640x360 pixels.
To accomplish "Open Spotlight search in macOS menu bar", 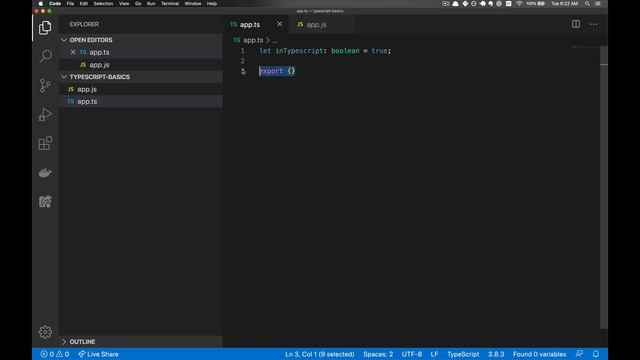I will pyautogui.click(x=587, y=3).
